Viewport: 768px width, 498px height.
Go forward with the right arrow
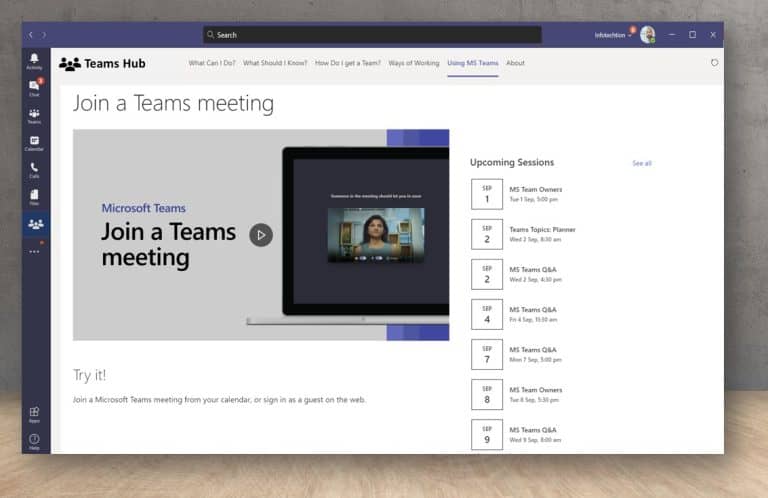click(x=44, y=35)
